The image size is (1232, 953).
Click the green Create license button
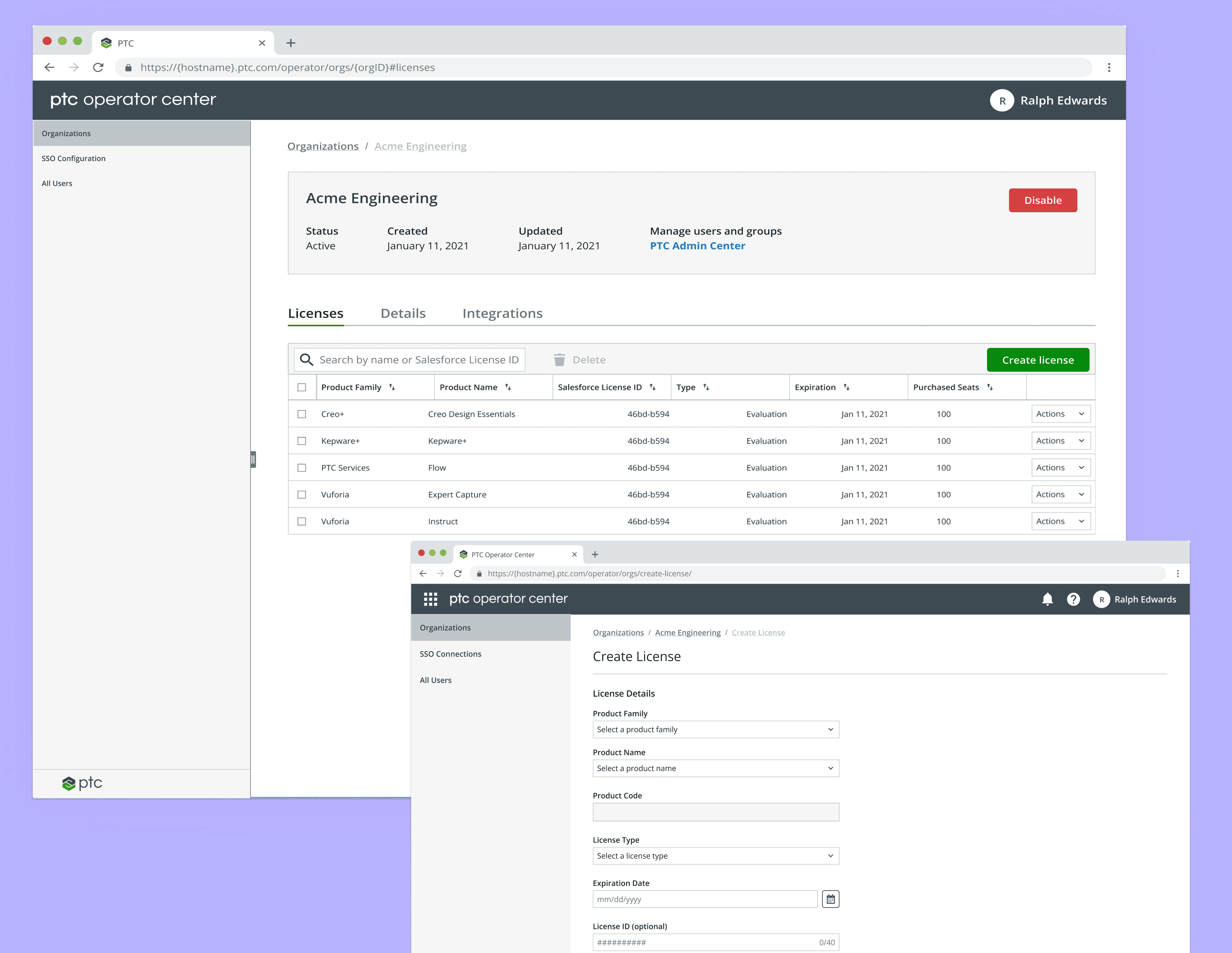pos(1037,360)
